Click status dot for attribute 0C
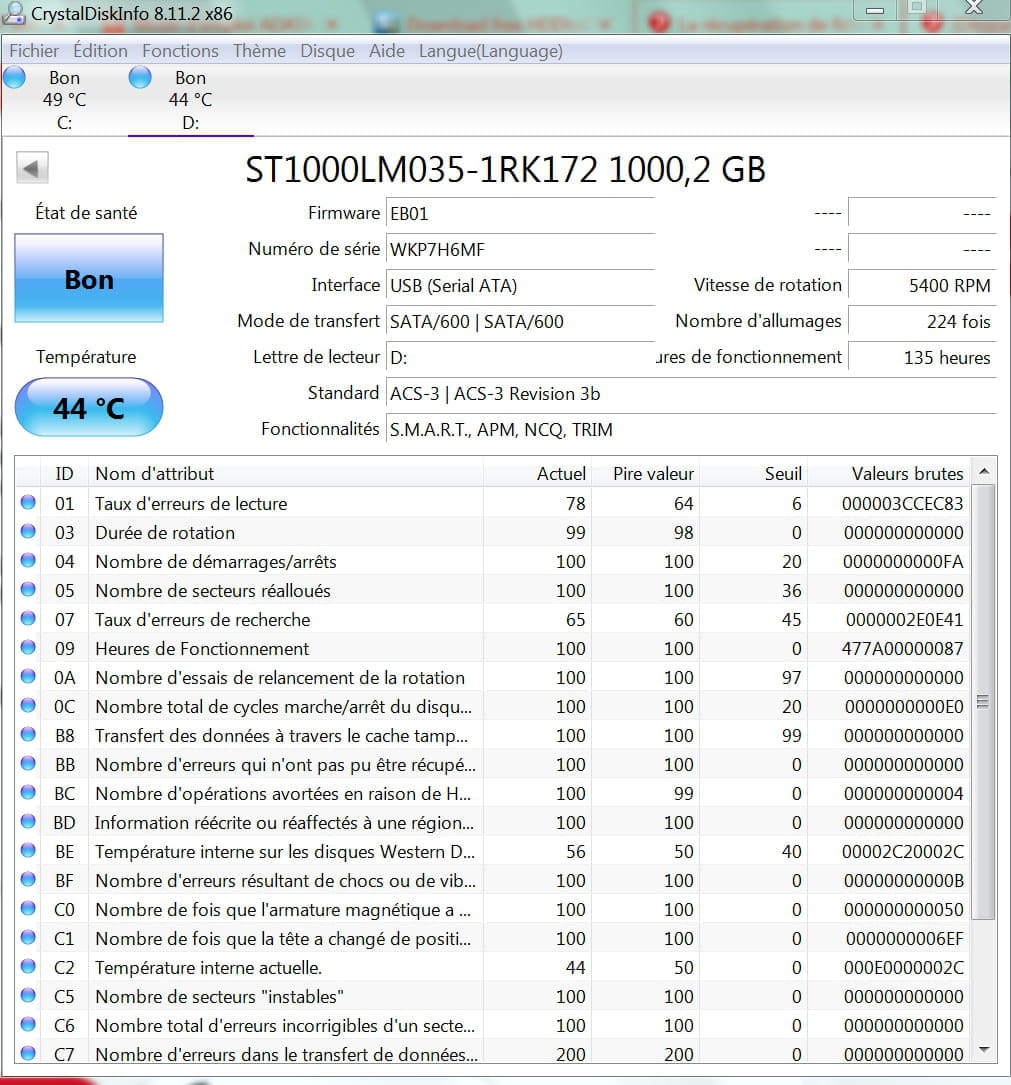This screenshot has width=1011, height=1085. pos(28,706)
